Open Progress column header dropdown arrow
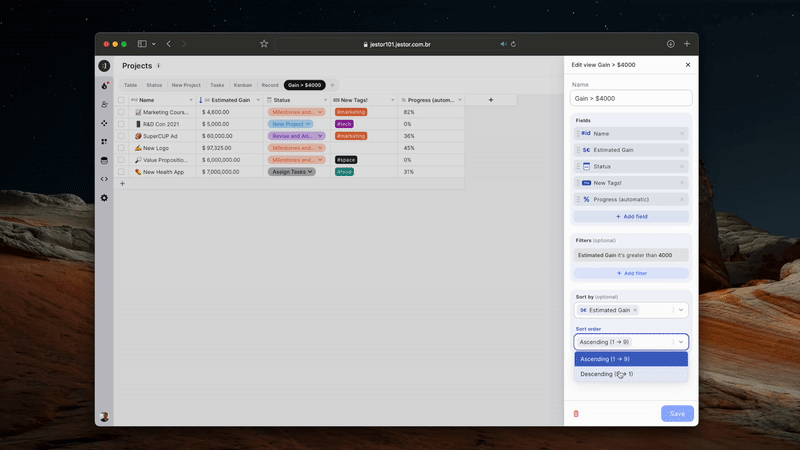800x450 pixels. click(x=460, y=100)
